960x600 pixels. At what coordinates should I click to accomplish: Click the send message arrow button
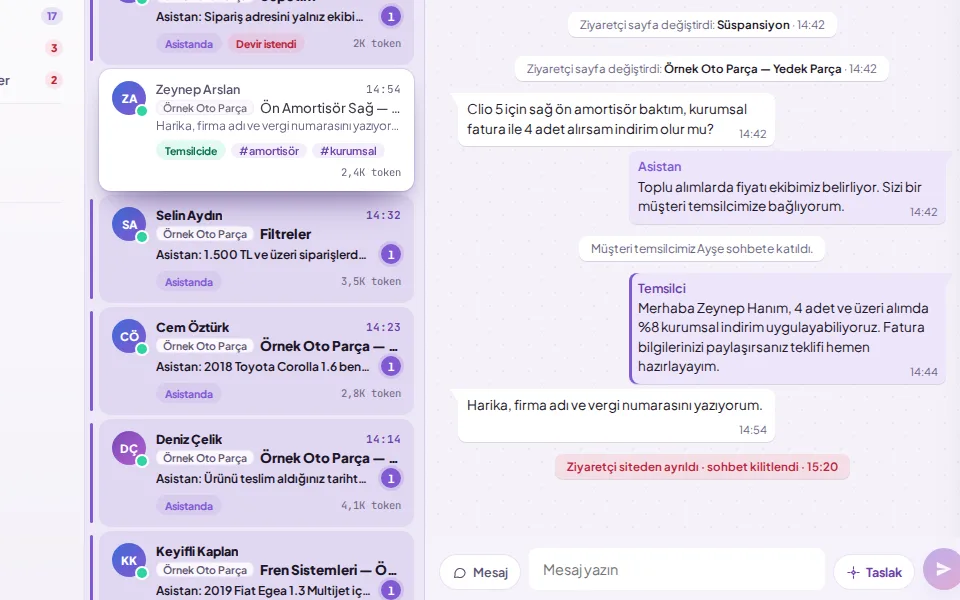[942, 569]
